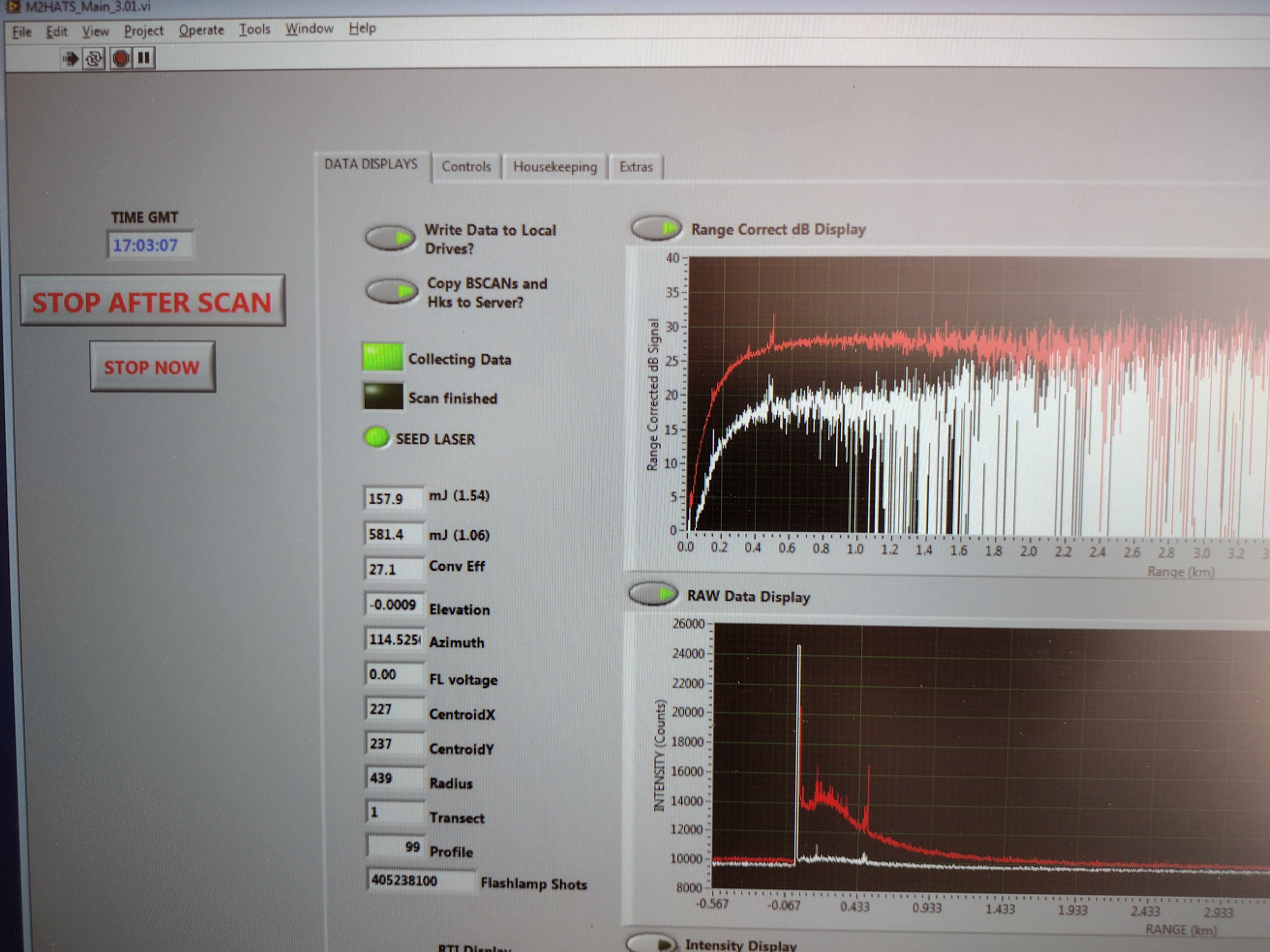Image resolution: width=1270 pixels, height=952 pixels.
Task: Open the Operate menu
Action: (201, 30)
